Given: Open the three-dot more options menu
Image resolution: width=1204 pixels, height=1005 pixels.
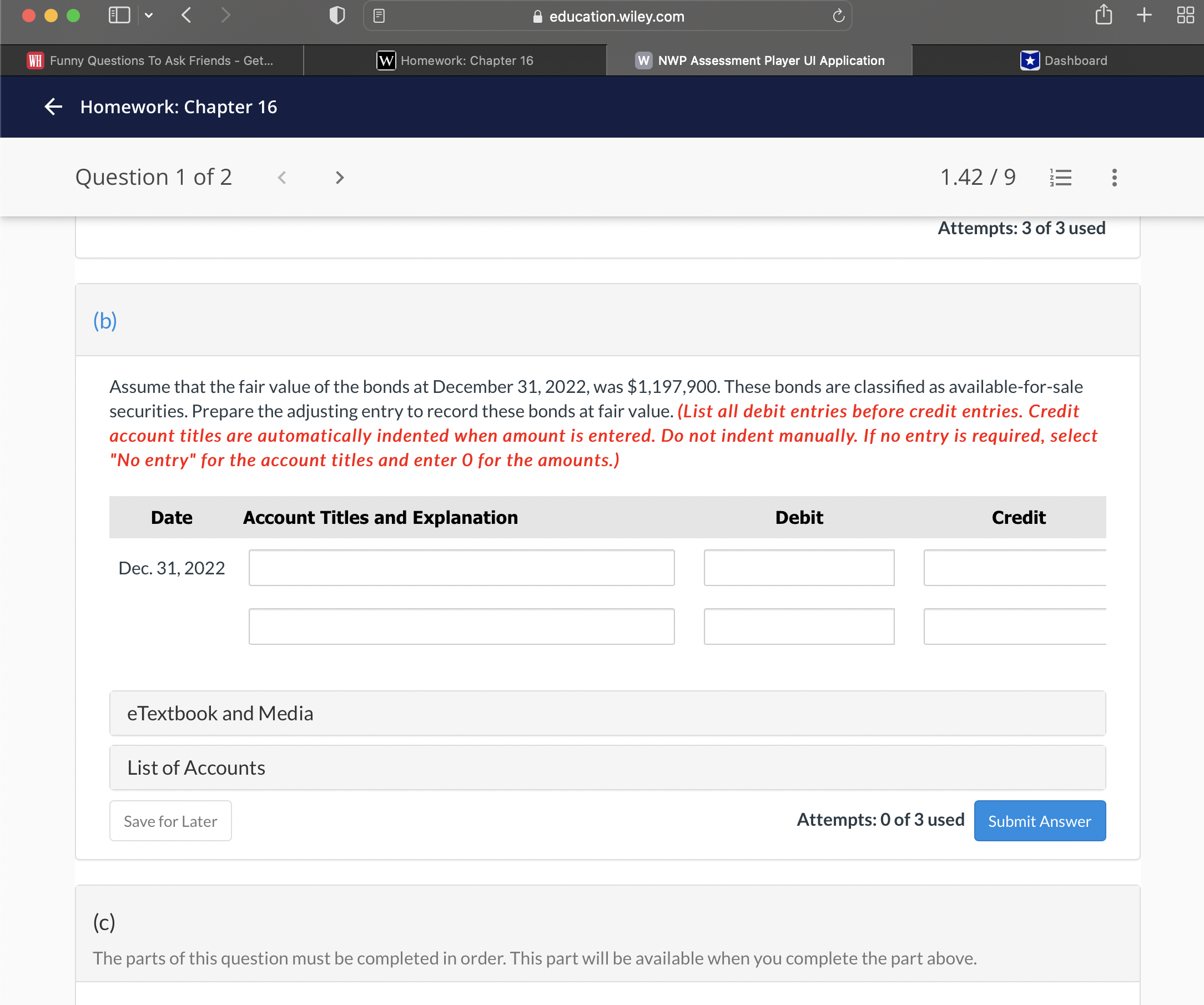Looking at the screenshot, I should tap(1114, 177).
